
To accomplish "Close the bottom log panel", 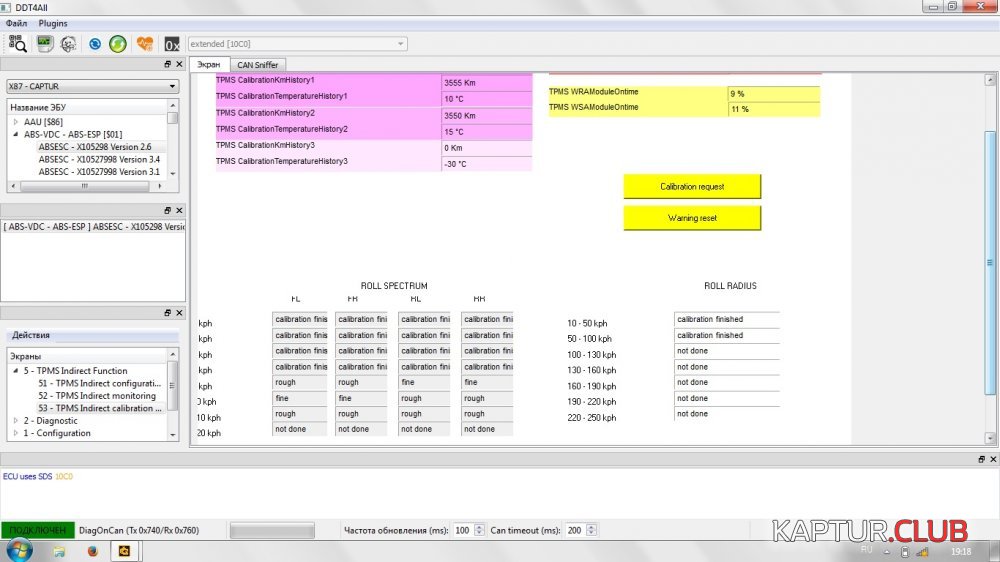I will tap(993, 459).
